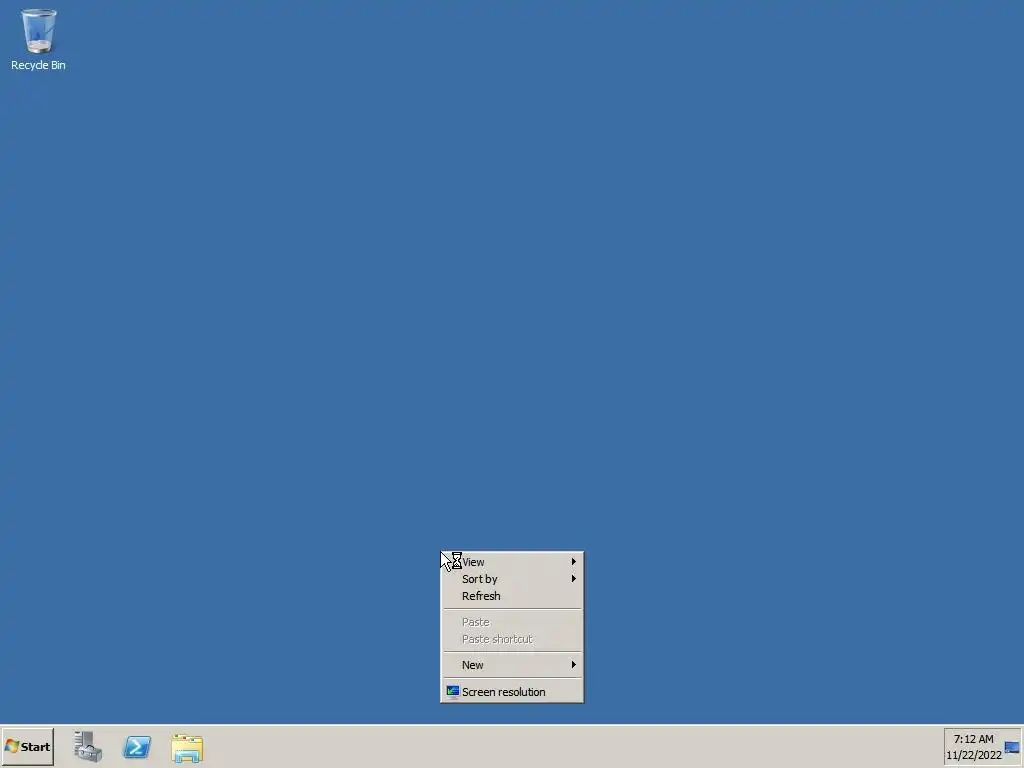Viewport: 1024px width, 768px height.
Task: Click the 7:12 AM clock
Action: click(973, 739)
